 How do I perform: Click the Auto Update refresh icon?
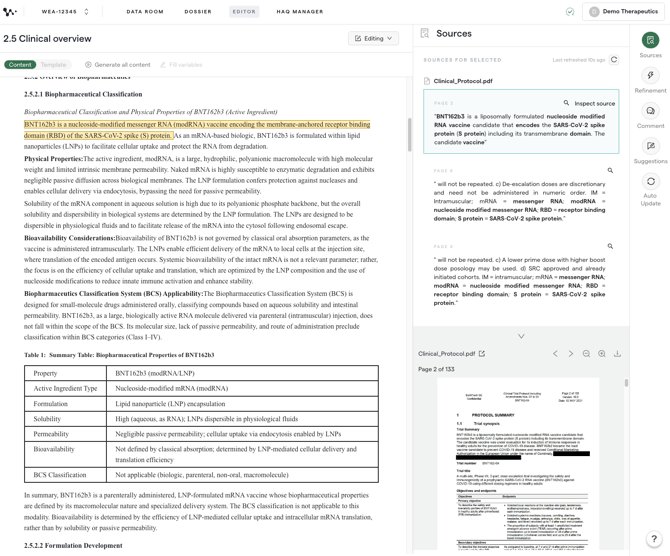pos(650,181)
